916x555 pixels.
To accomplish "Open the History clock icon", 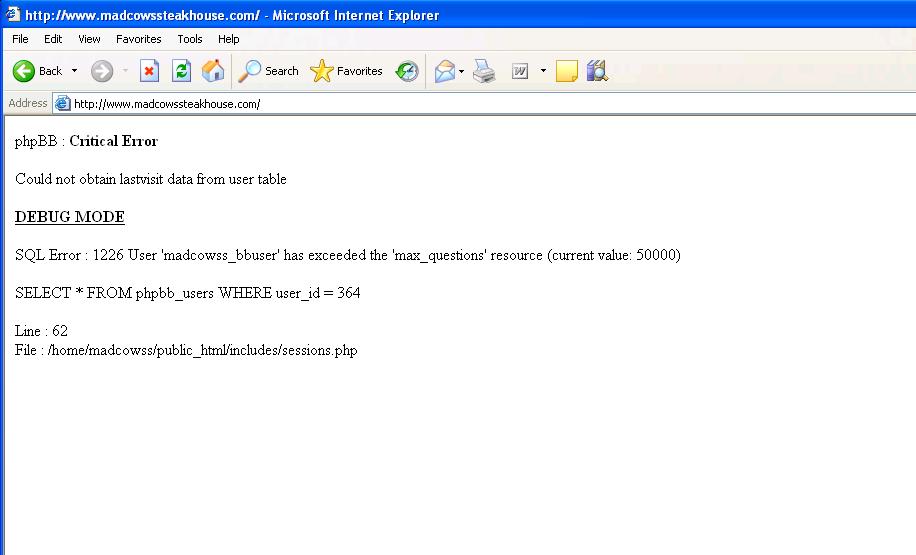I will tap(407, 71).
